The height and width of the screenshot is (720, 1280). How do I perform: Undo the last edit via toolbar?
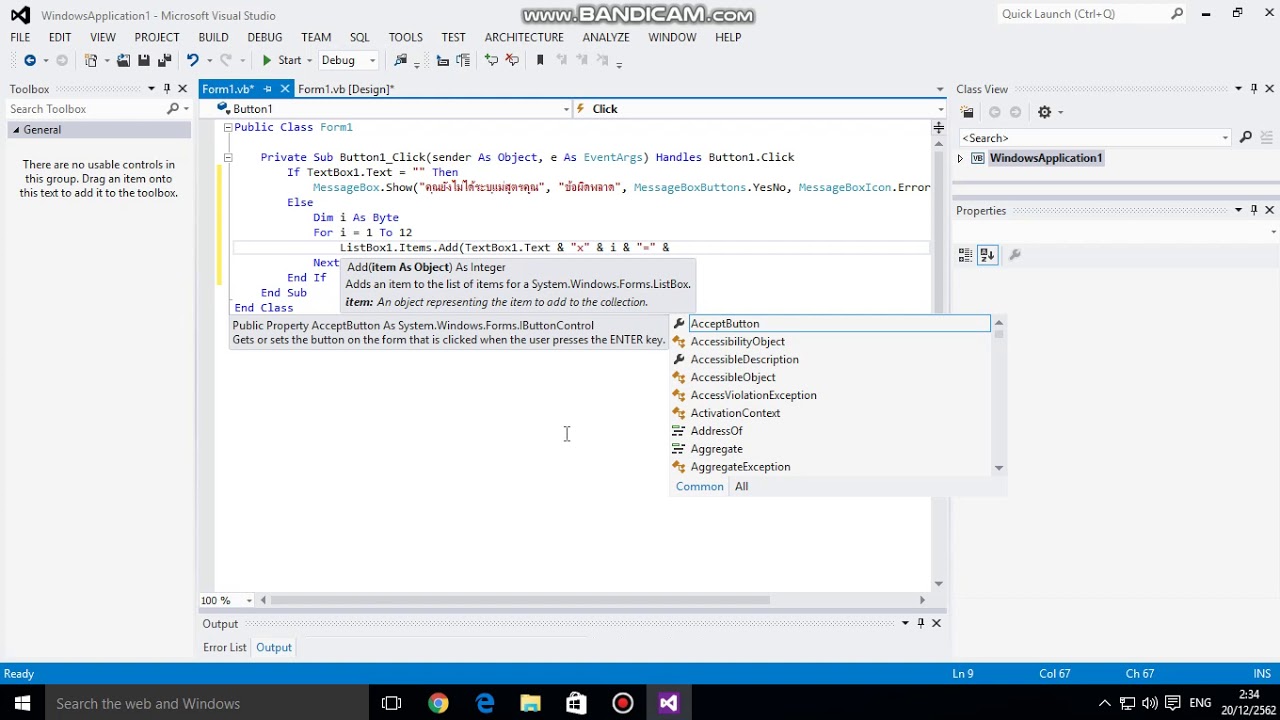[x=192, y=61]
